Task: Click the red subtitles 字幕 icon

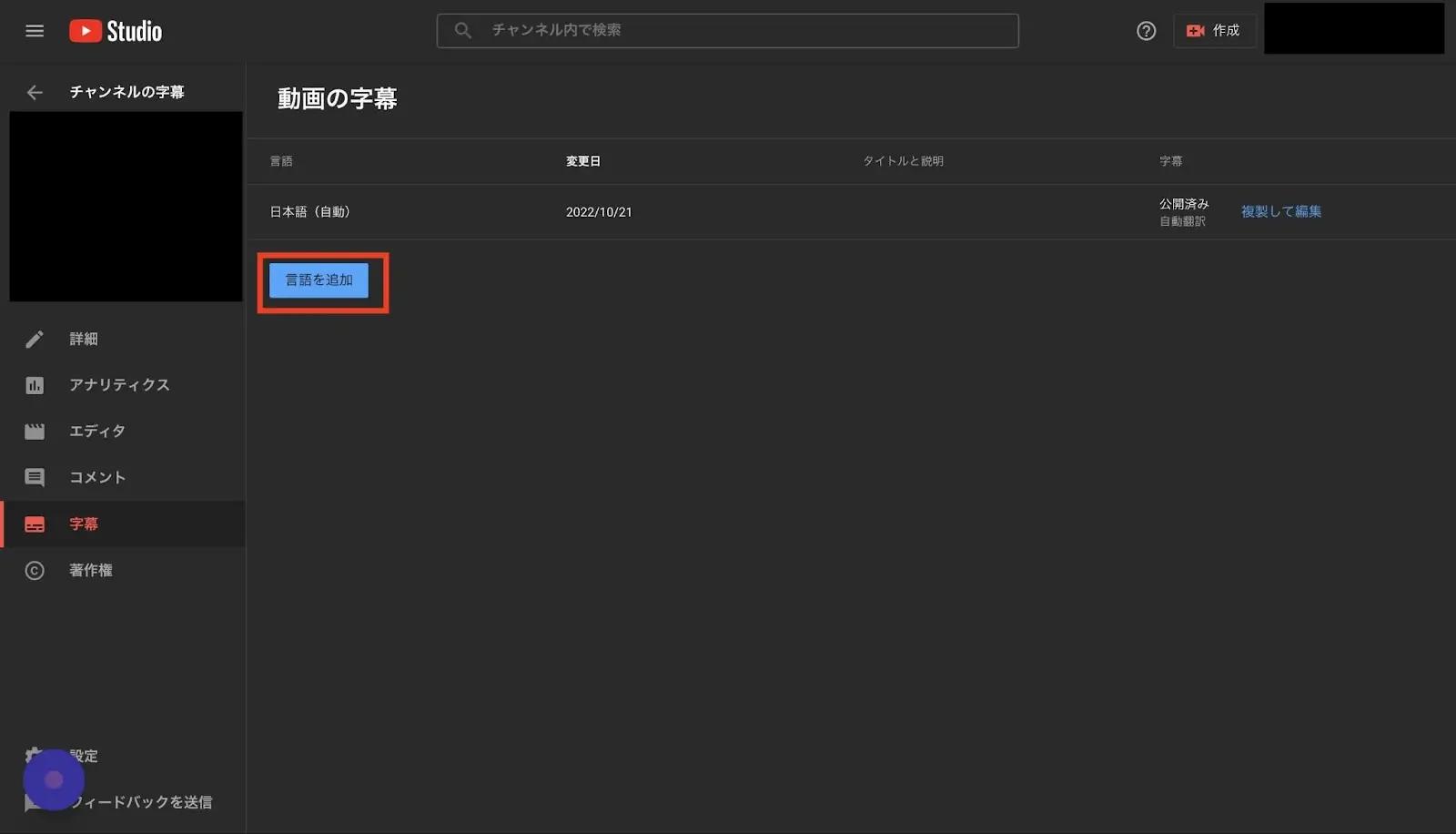Action: coord(35,525)
